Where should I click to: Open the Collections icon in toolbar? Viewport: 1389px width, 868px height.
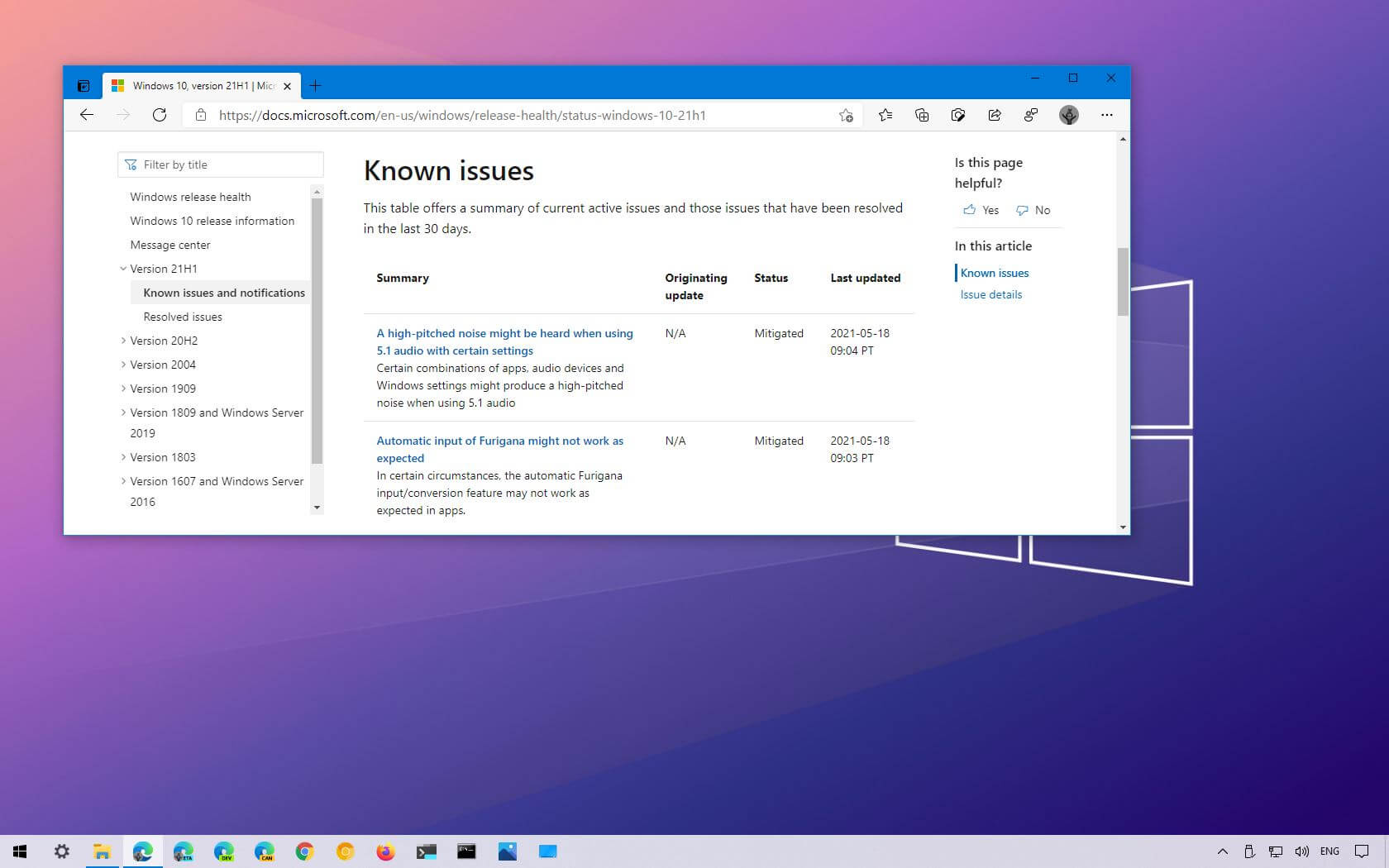pyautogui.click(x=922, y=115)
